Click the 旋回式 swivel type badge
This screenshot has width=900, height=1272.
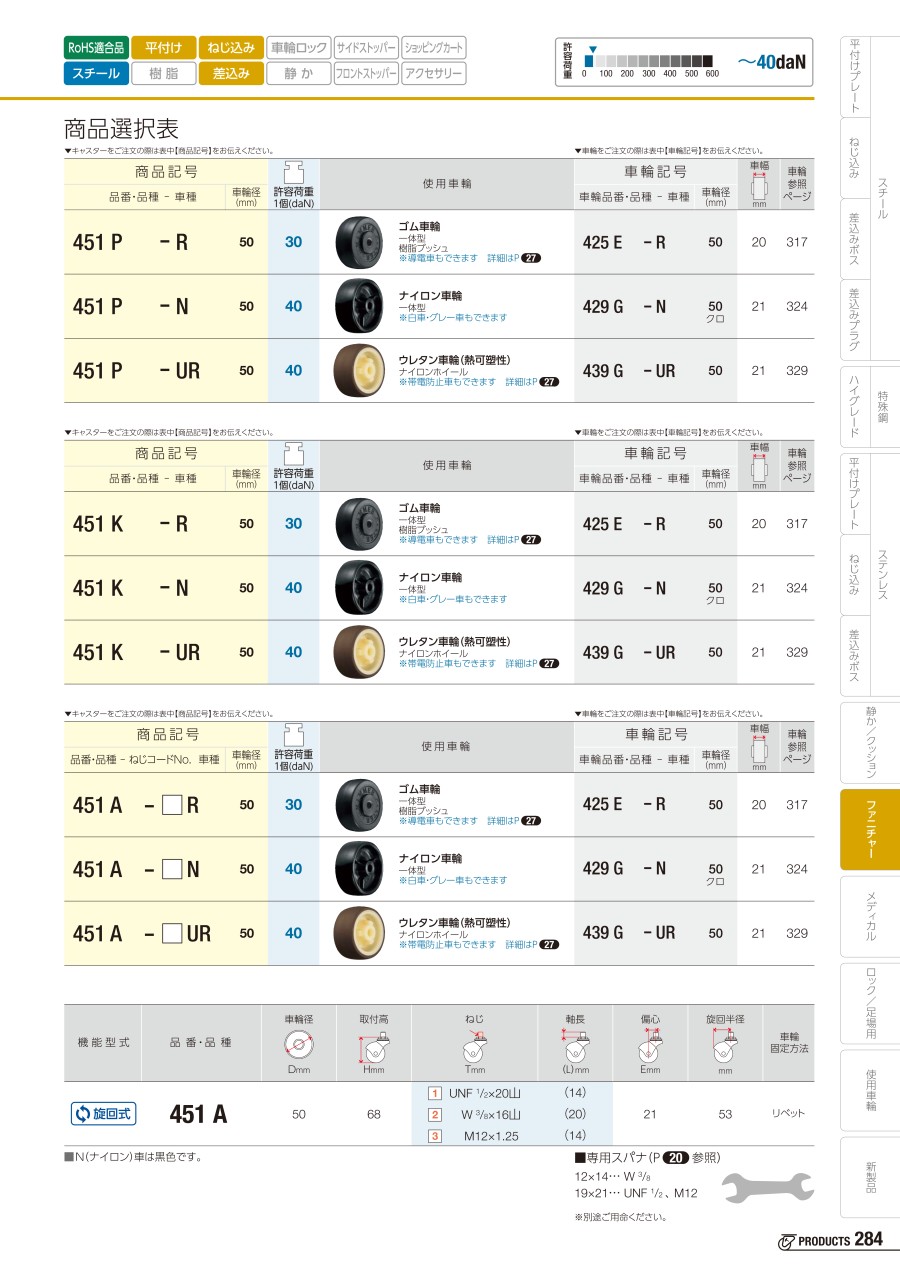[102, 1114]
